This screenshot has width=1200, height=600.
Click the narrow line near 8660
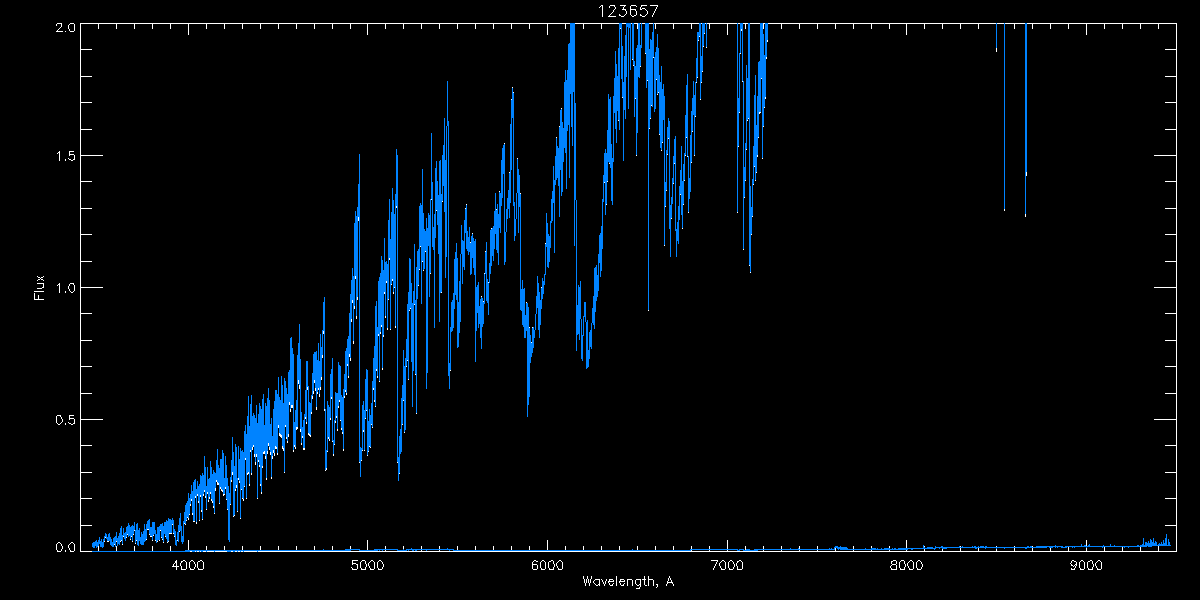pos(1025,120)
